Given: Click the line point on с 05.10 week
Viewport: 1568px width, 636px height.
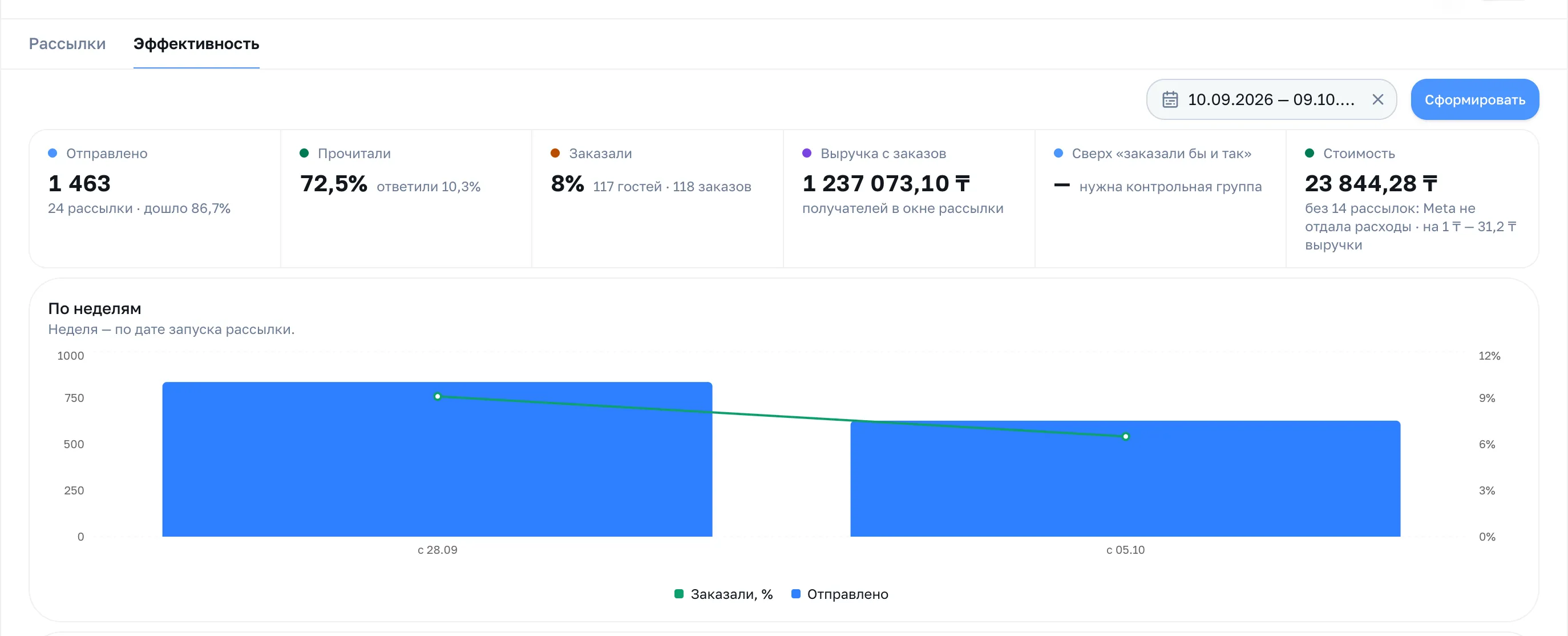Looking at the screenshot, I should 1125,436.
